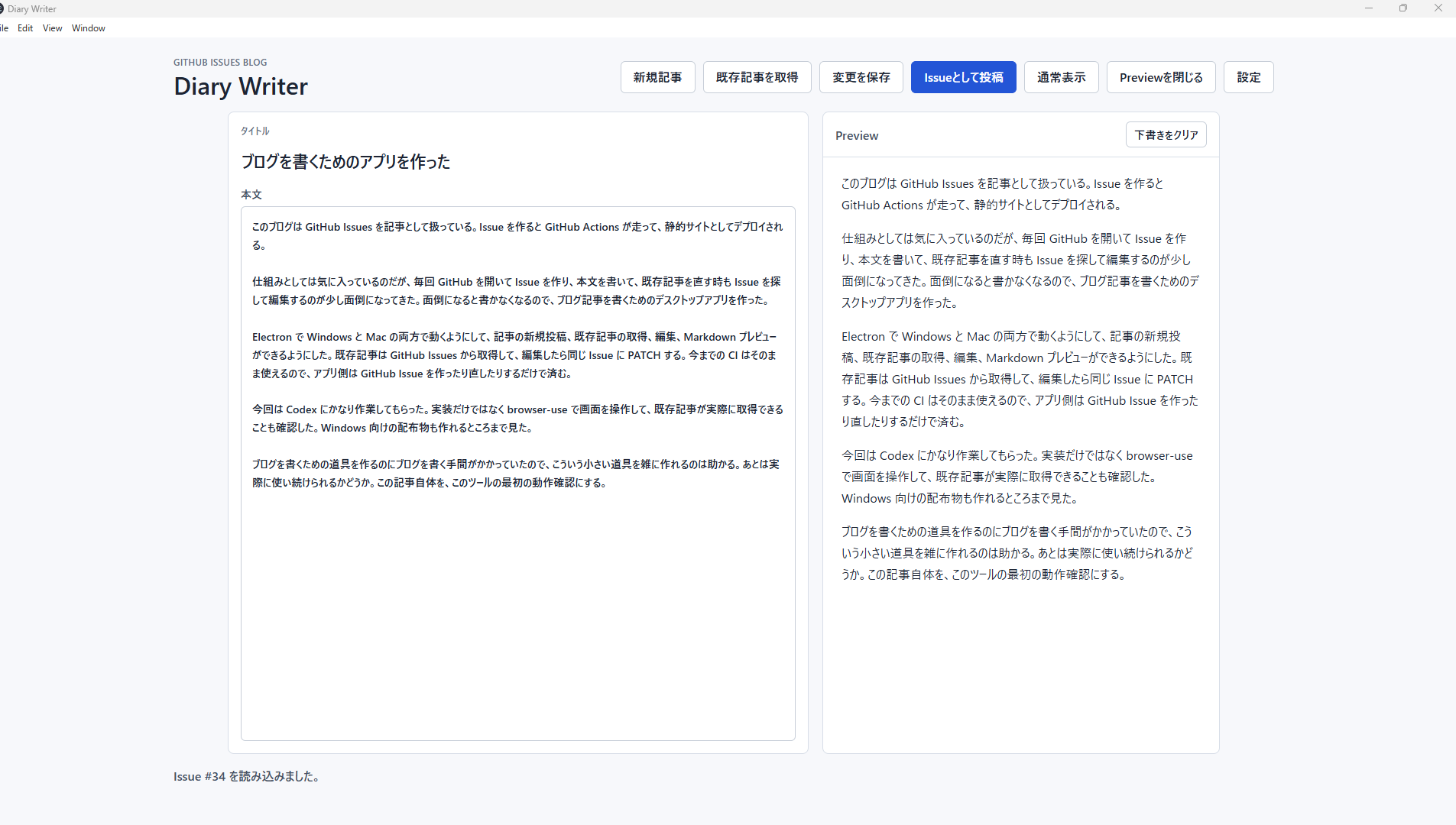The width and height of the screenshot is (1456, 825).
Task: Open the Window menu
Action: (x=89, y=28)
